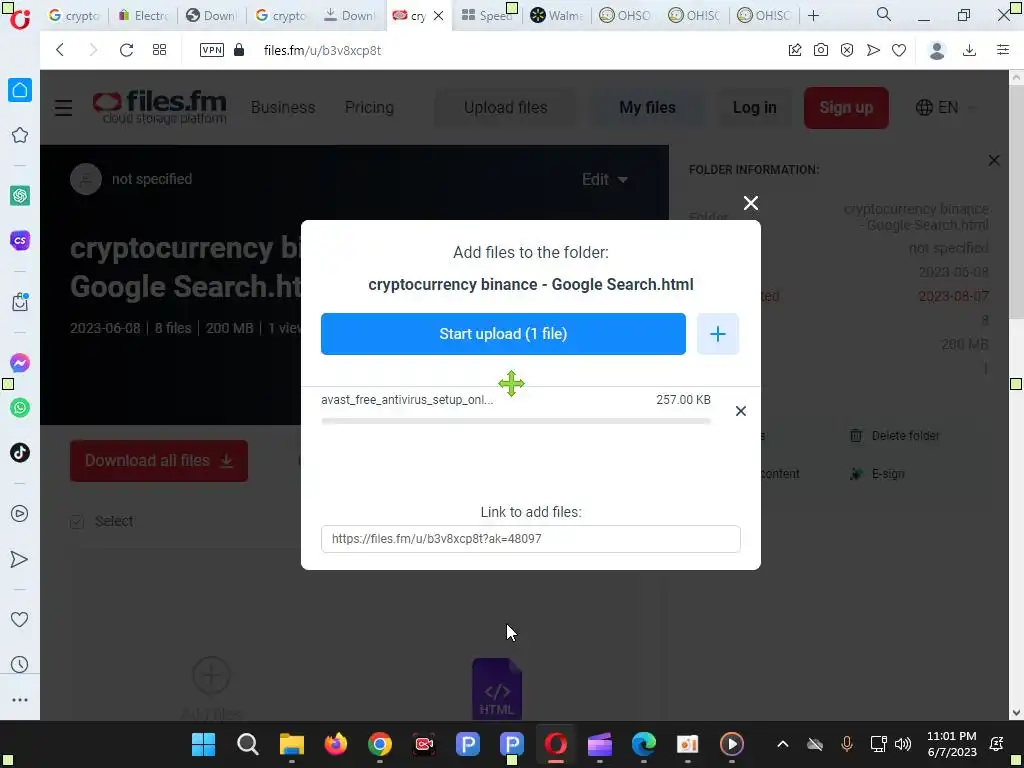
Task: Open the HTML file thumbnail
Action: coord(497,688)
